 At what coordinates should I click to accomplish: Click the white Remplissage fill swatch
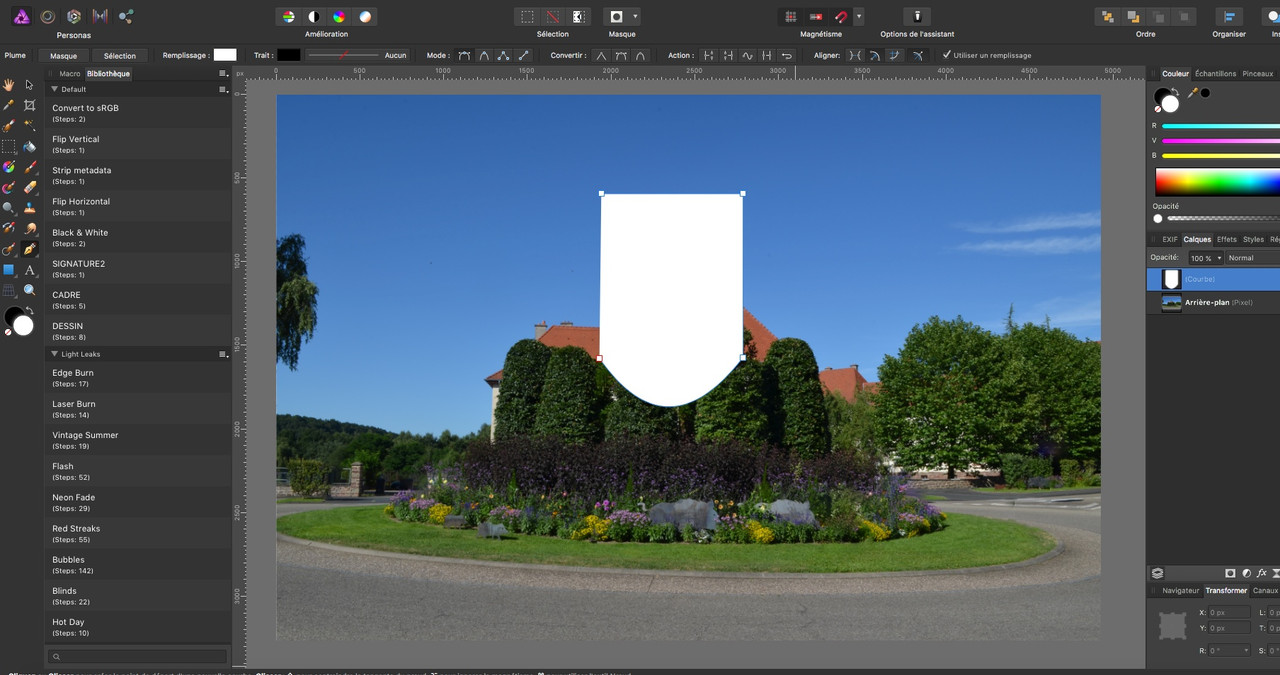[x=225, y=55]
